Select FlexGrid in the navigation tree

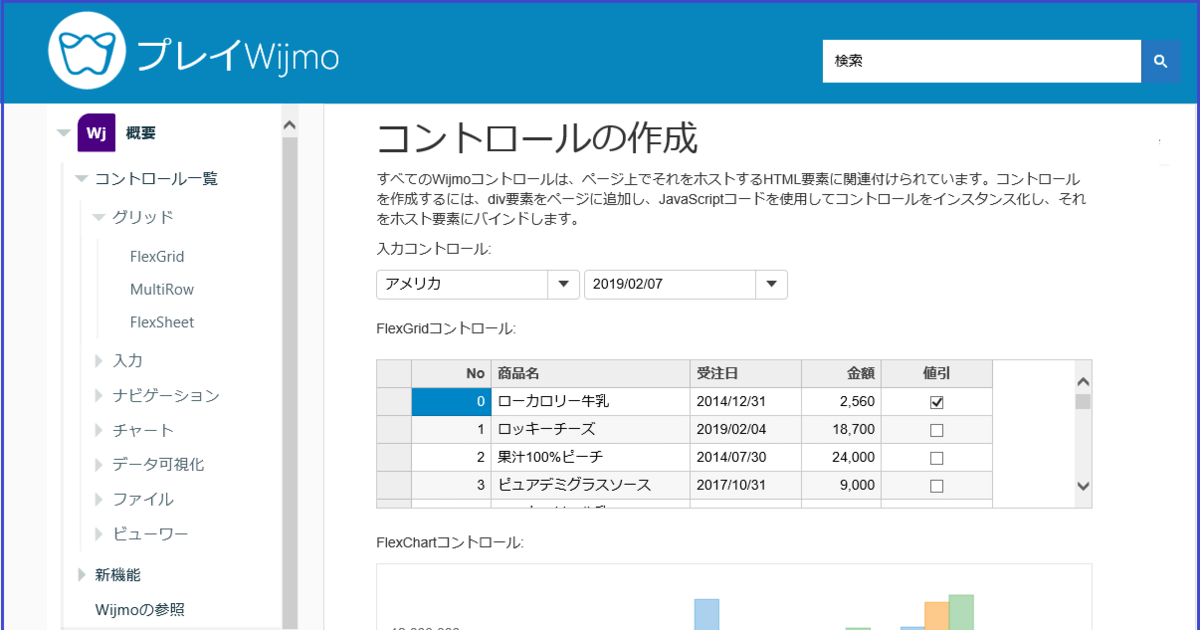coord(156,256)
